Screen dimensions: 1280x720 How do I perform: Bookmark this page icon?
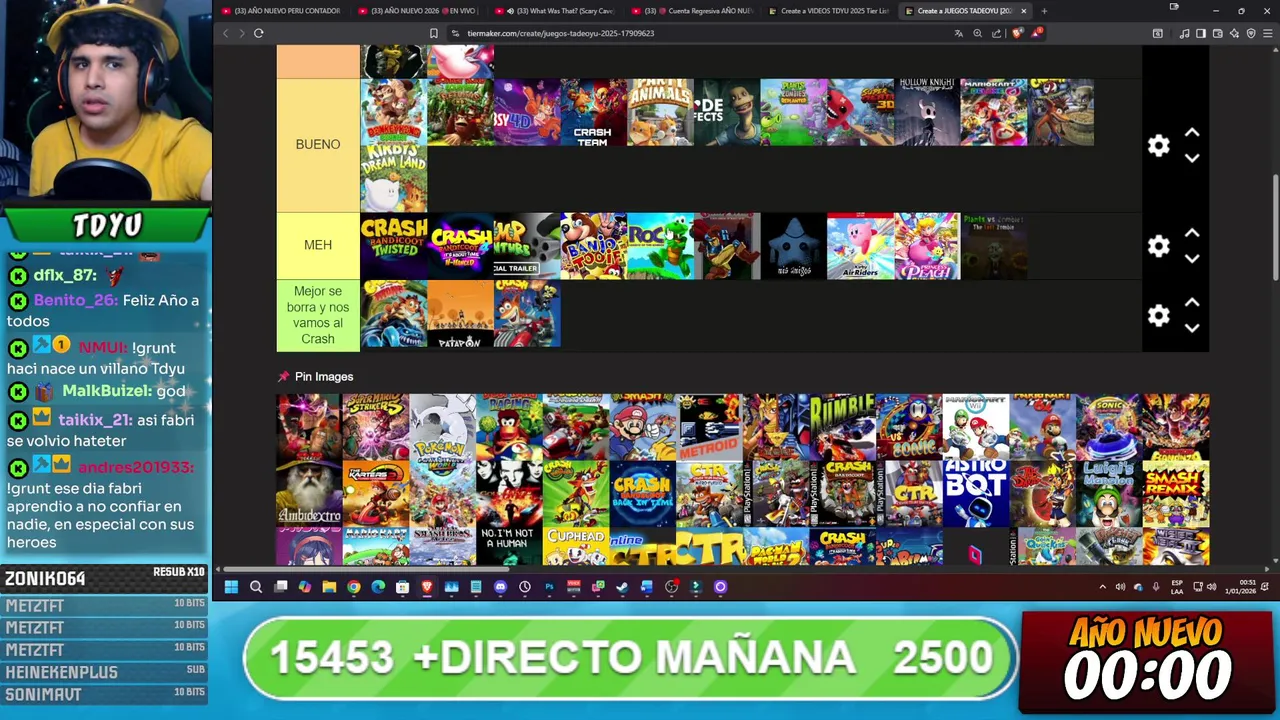[433, 33]
